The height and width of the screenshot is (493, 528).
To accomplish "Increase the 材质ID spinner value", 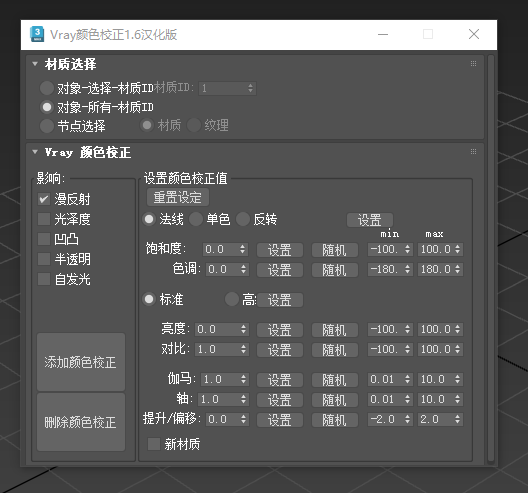I will (250, 86).
